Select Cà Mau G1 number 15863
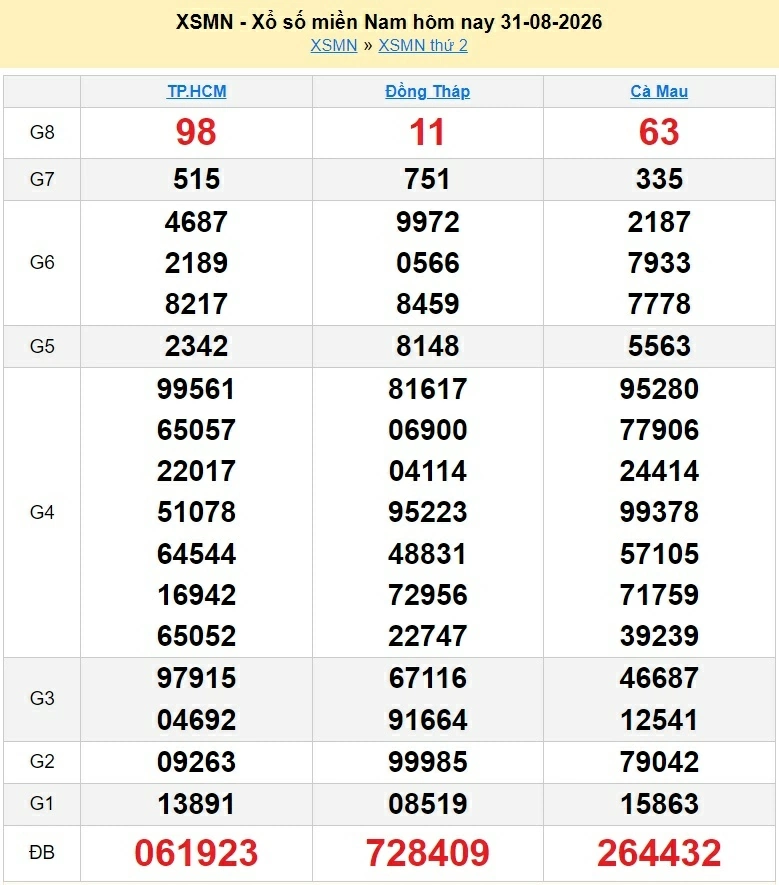This screenshot has height=885, width=779. coord(659,804)
